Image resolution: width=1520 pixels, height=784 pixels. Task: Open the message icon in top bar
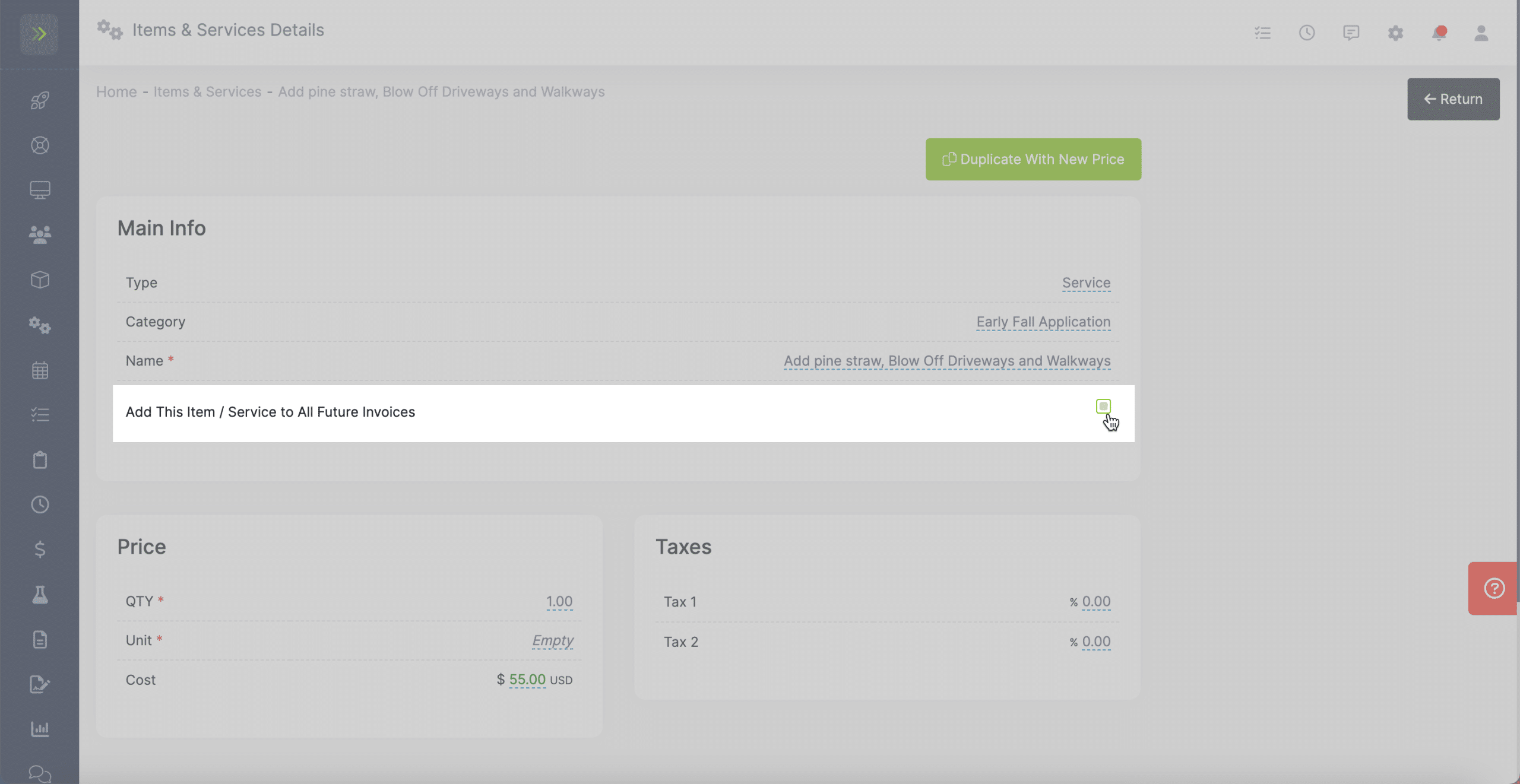(1351, 33)
